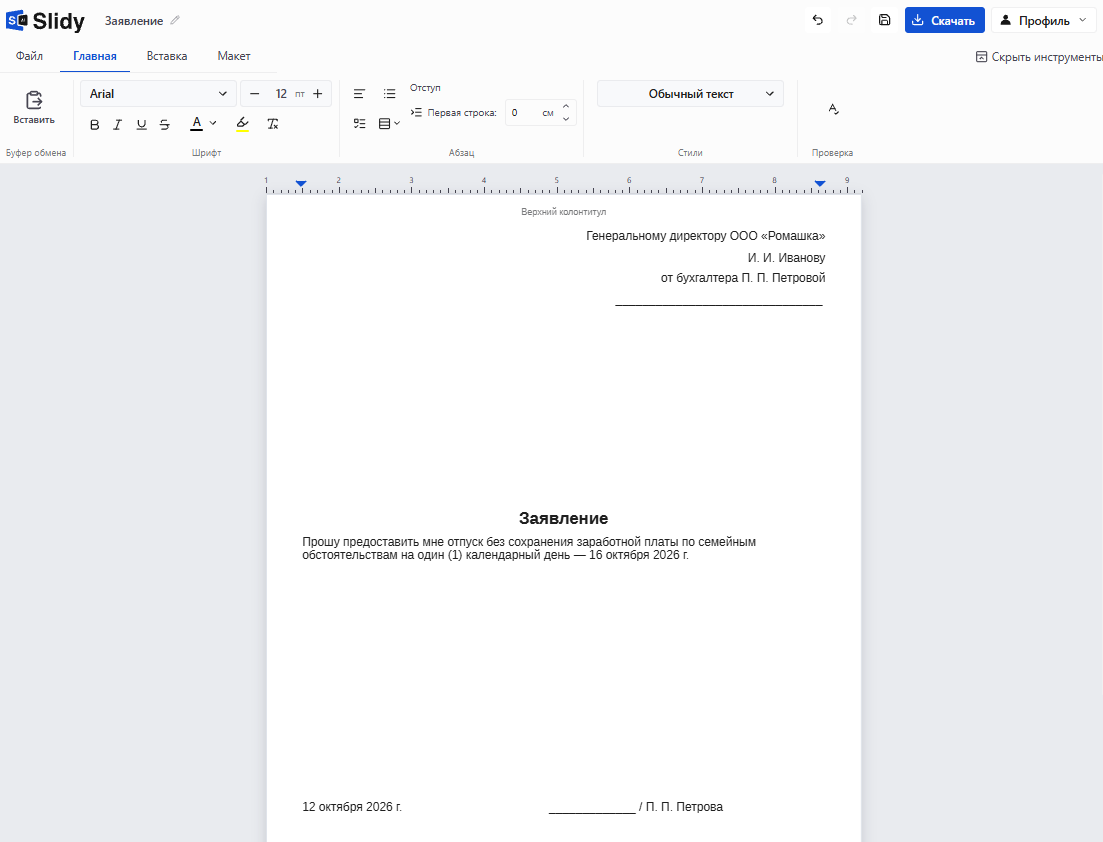Toggle strikethrough formatting
This screenshot has width=1103, height=842.
click(165, 125)
